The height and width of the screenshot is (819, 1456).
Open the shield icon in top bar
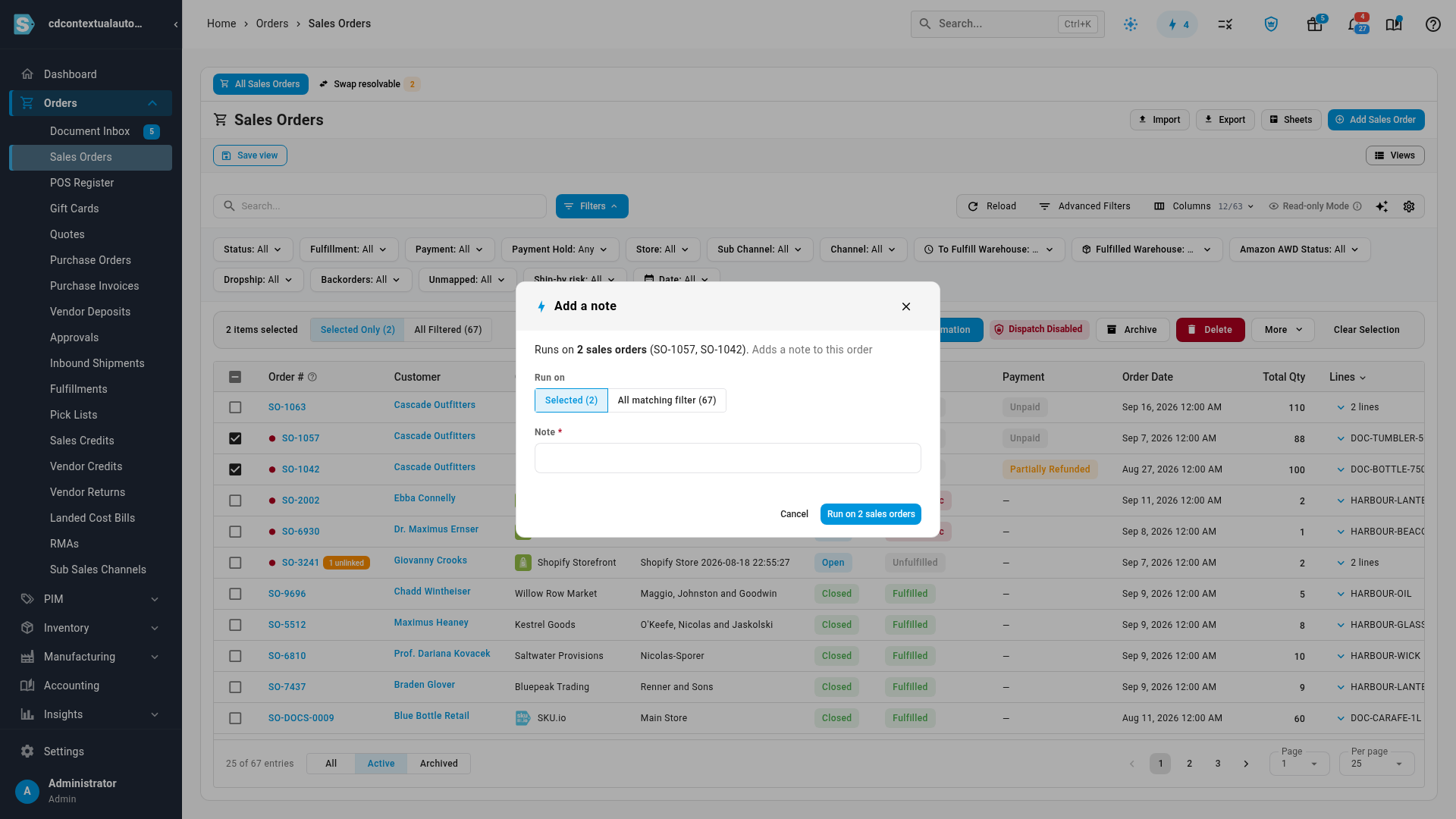(x=1271, y=24)
